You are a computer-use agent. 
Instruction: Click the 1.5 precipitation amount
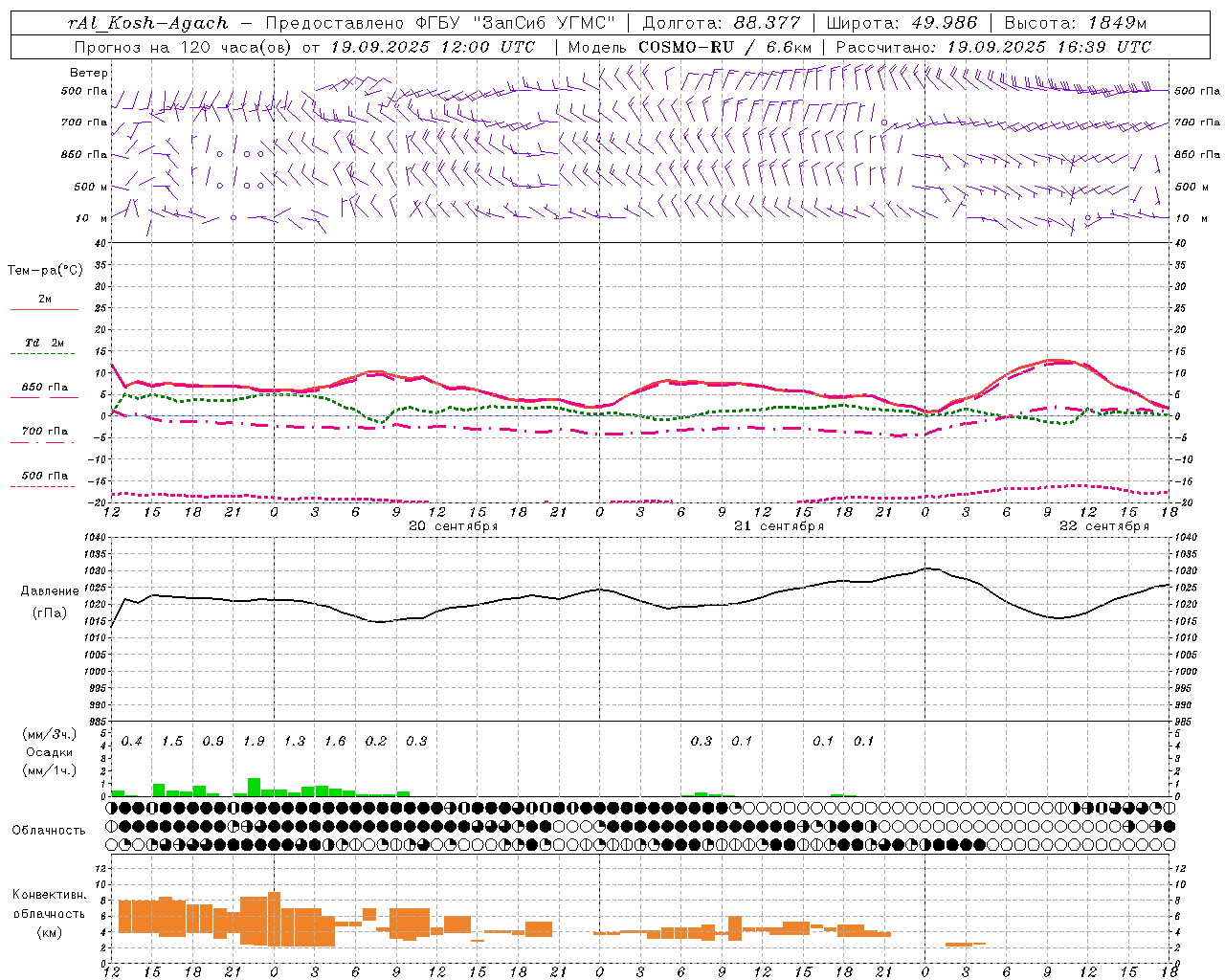(x=172, y=742)
